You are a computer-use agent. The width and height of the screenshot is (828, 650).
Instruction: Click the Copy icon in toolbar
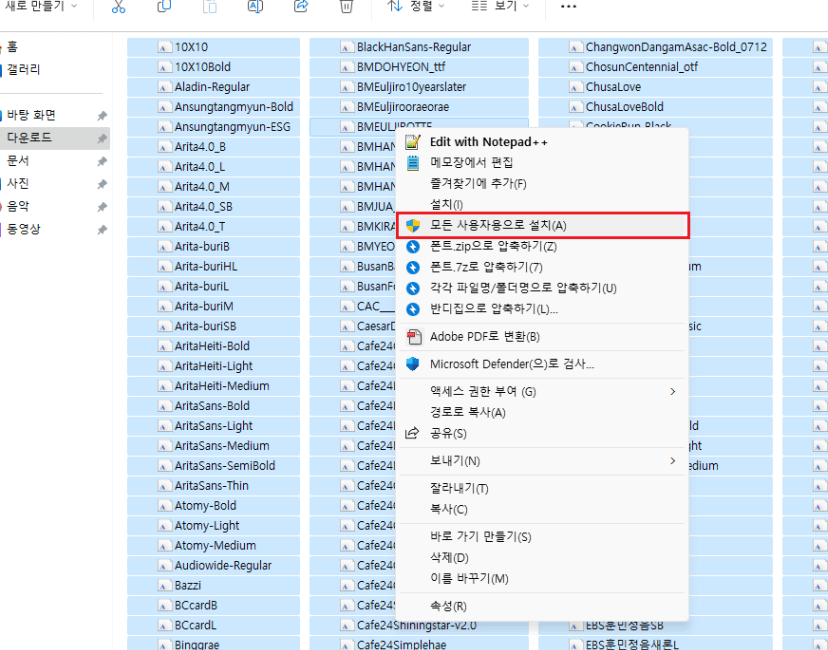[164, 6]
